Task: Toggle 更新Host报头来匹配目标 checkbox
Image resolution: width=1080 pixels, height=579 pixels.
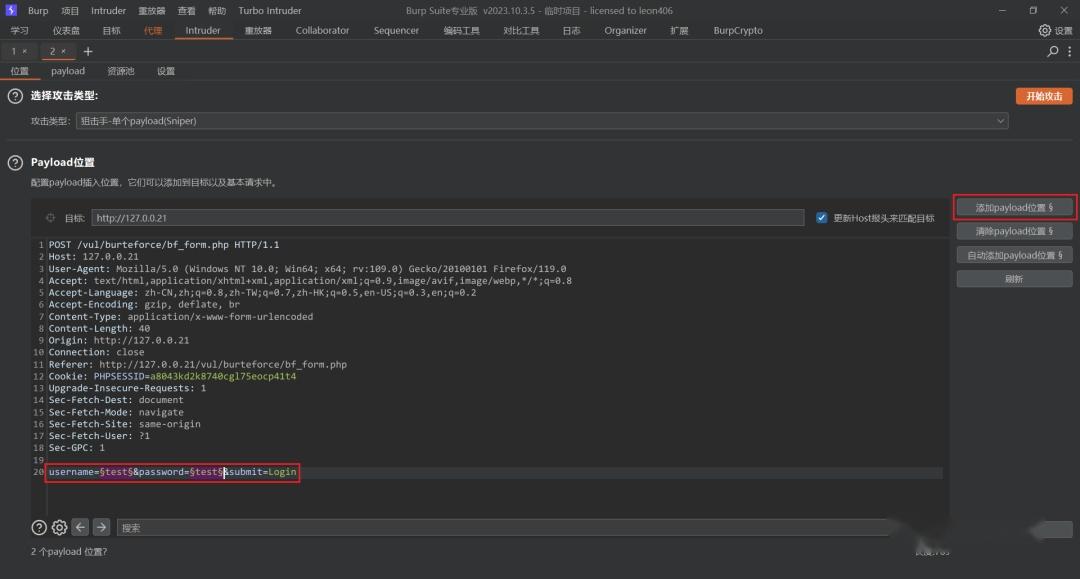Action: (x=822, y=218)
